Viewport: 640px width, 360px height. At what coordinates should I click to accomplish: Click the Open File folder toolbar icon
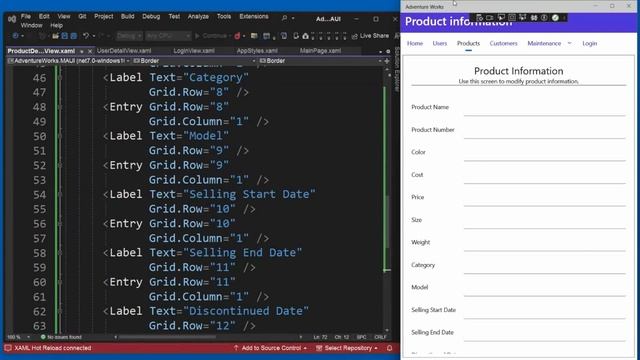(55, 36)
